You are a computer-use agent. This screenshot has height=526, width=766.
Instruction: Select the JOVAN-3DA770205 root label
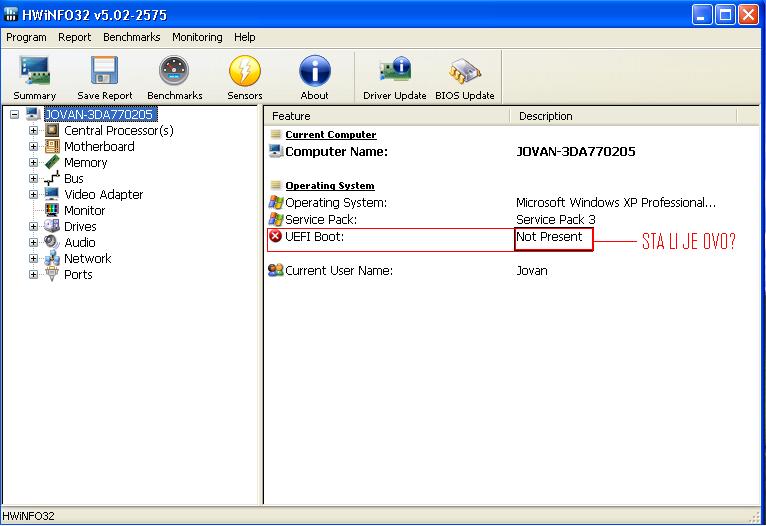click(x=100, y=114)
